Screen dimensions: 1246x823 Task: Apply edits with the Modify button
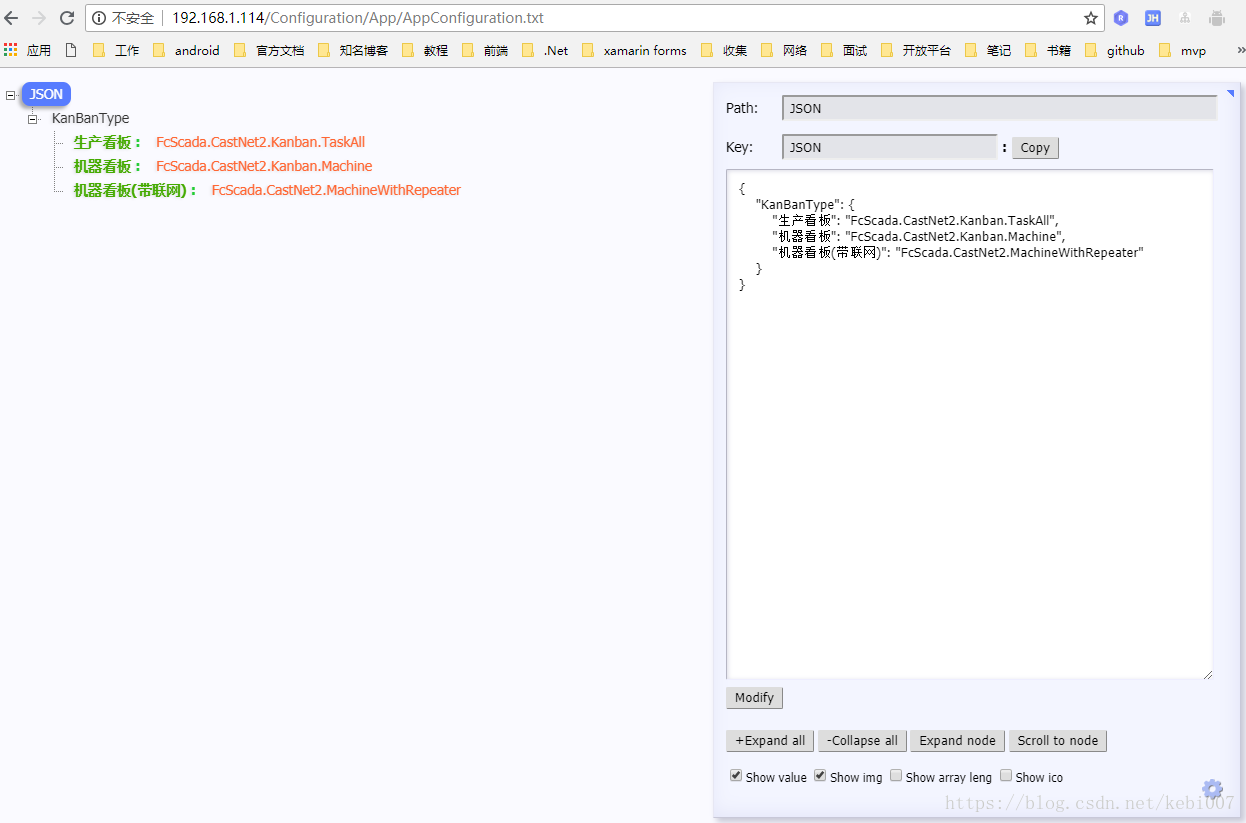pyautogui.click(x=754, y=698)
